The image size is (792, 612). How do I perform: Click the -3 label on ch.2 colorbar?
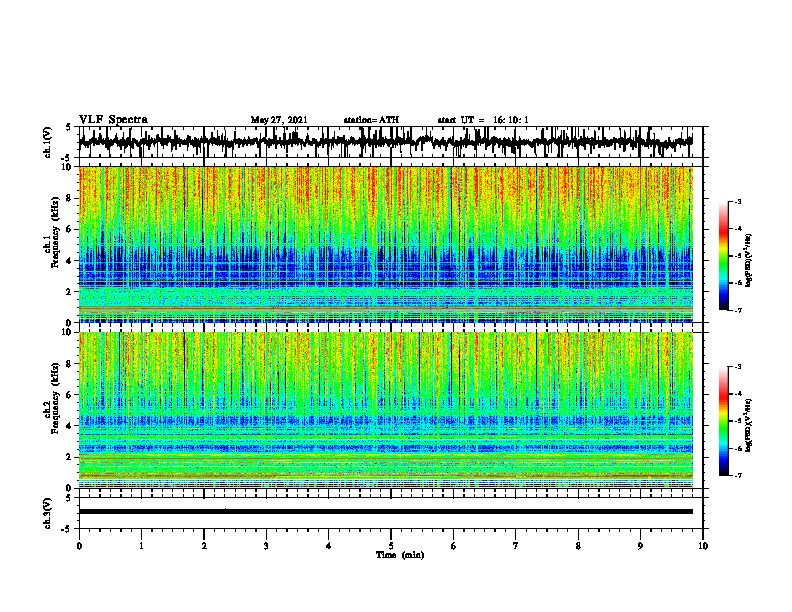[x=737, y=367]
